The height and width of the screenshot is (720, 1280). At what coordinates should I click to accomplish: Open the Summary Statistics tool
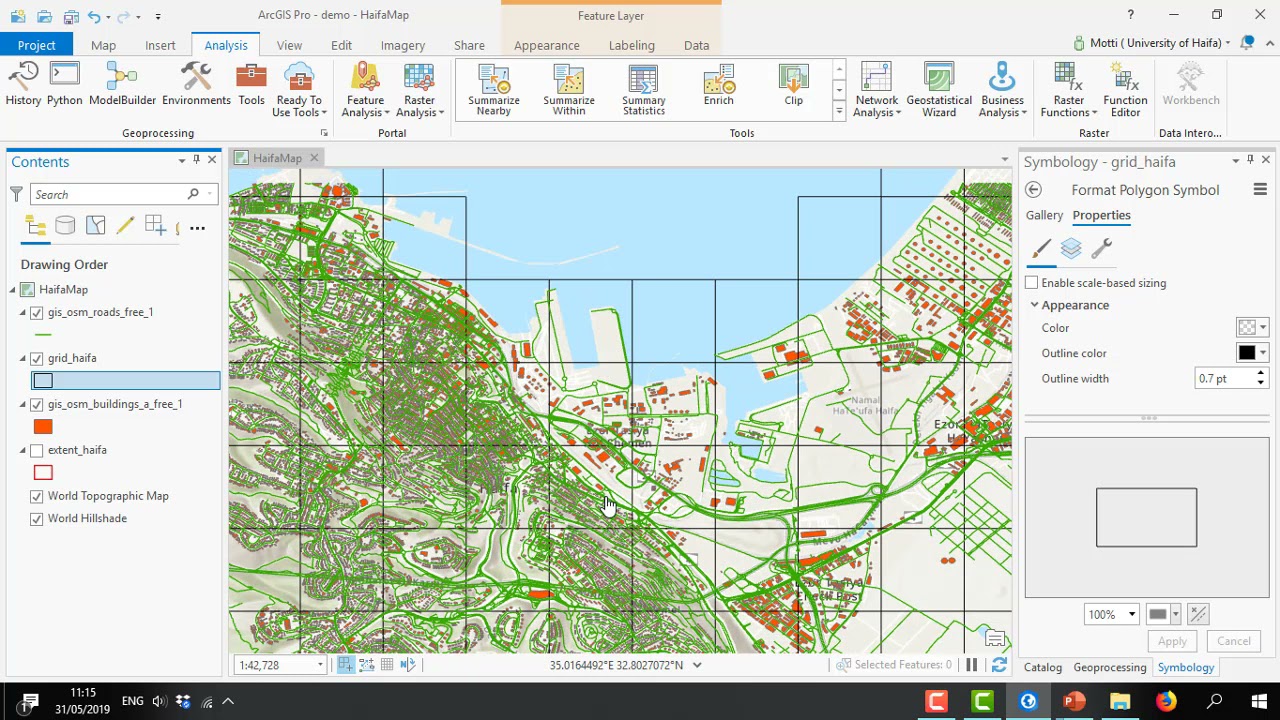click(644, 90)
